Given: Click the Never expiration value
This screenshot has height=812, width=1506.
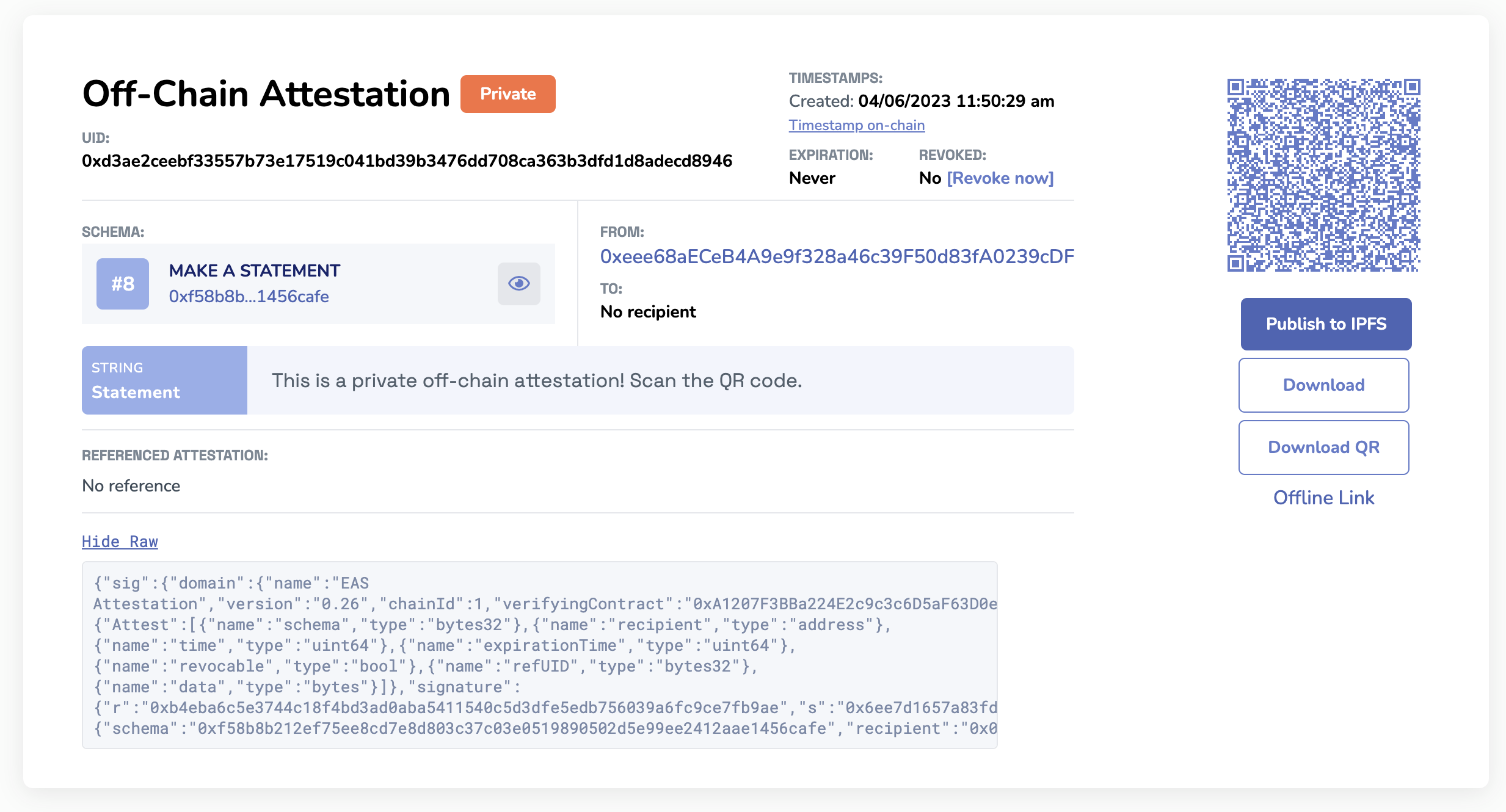Looking at the screenshot, I should pyautogui.click(x=811, y=178).
